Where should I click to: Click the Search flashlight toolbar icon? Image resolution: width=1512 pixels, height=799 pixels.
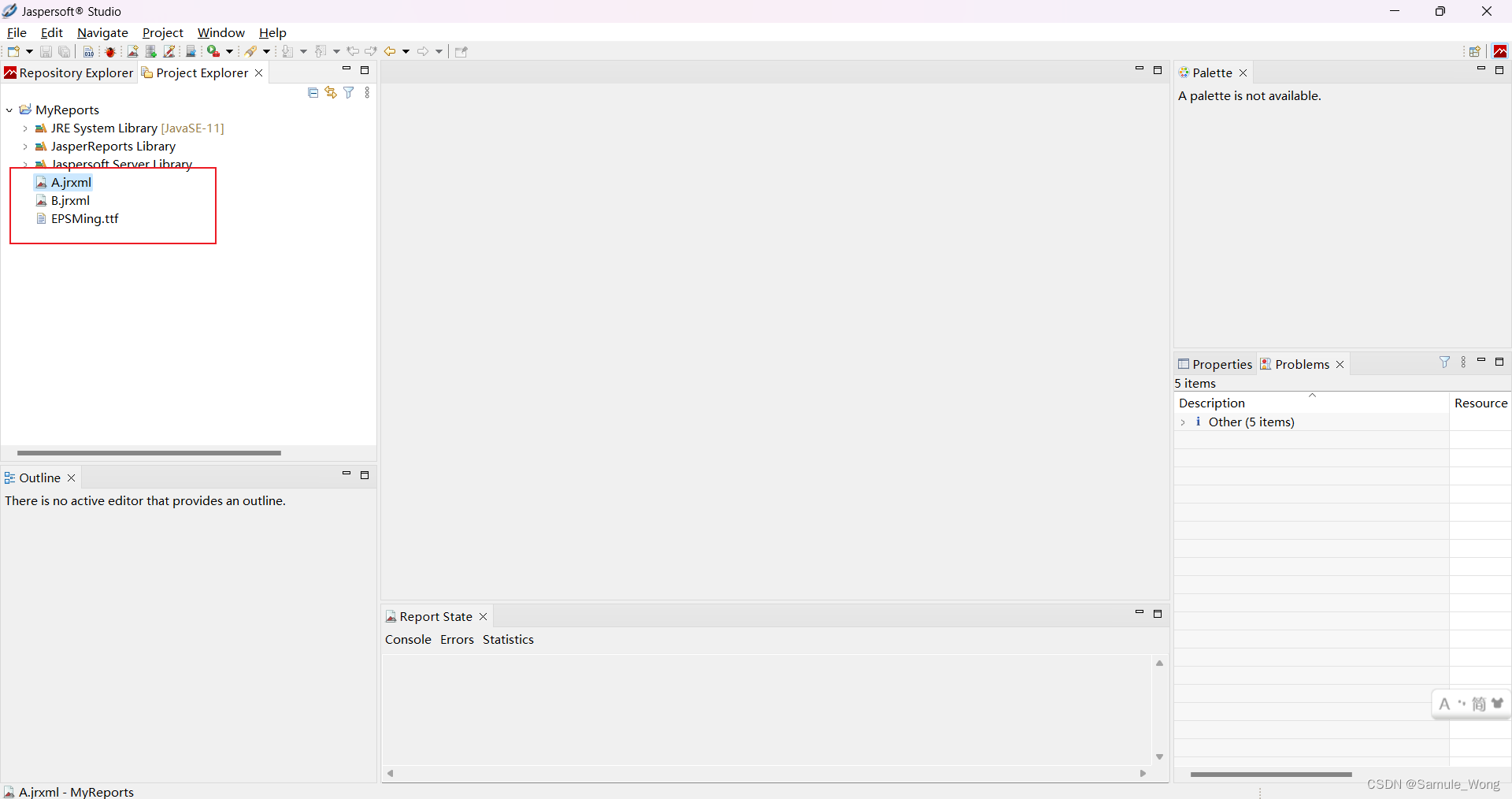(x=250, y=52)
